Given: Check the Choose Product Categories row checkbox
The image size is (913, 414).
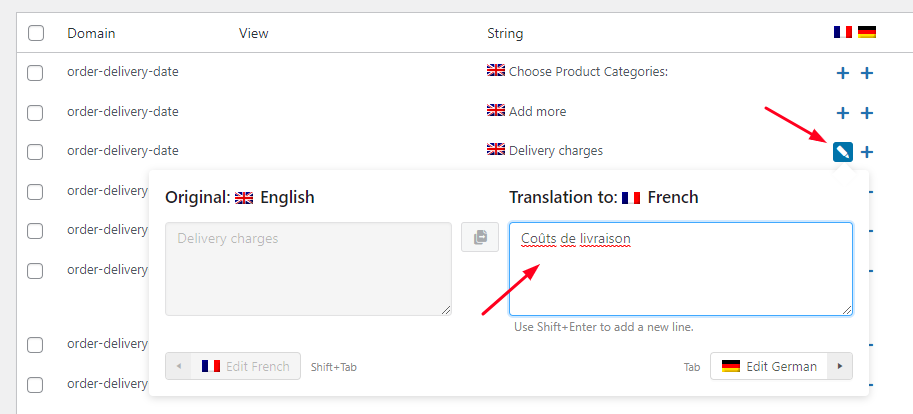Looking at the screenshot, I should pos(36,72).
